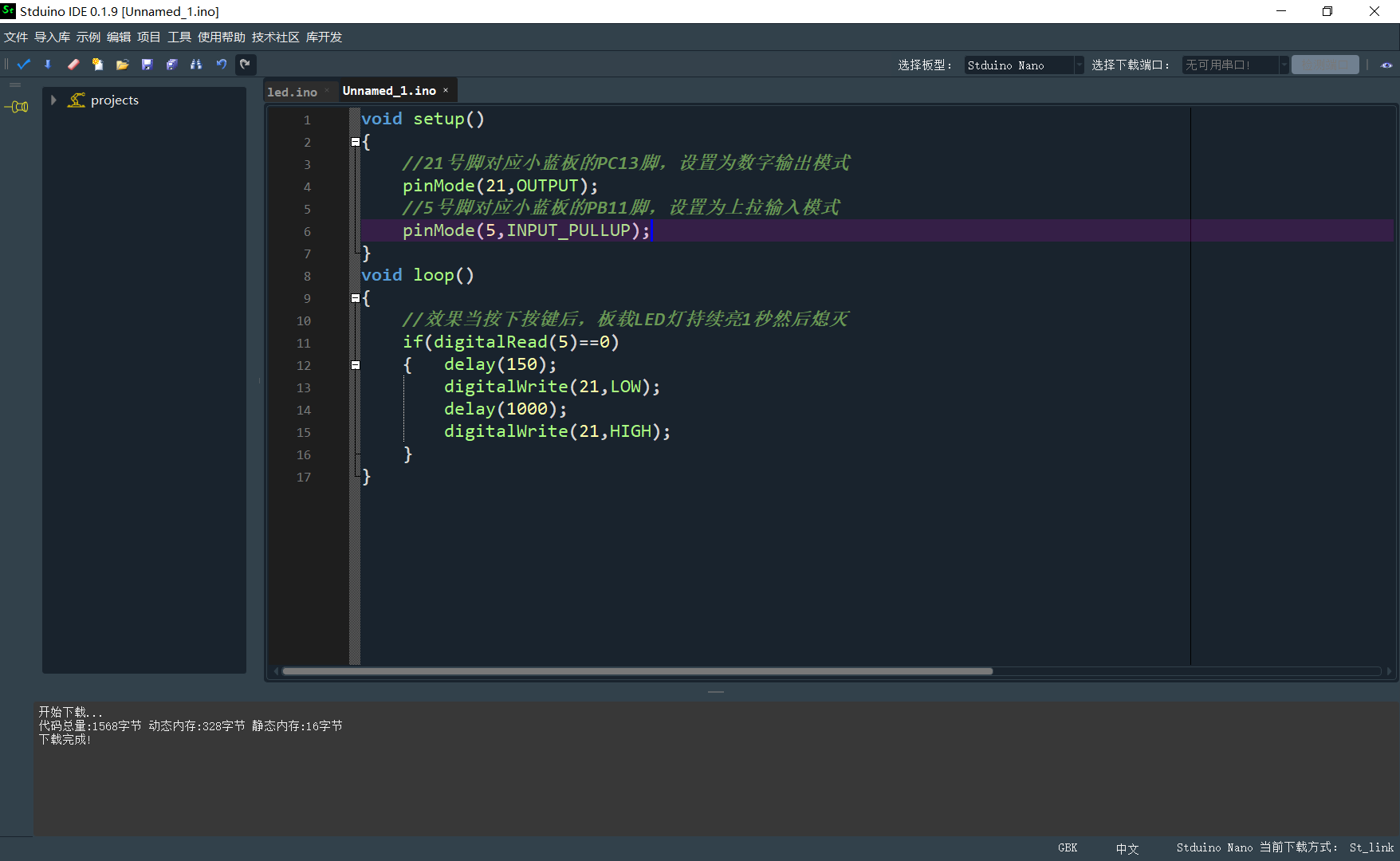Click the blue undo arrow icon
The height and width of the screenshot is (861, 1400).
pos(221,65)
